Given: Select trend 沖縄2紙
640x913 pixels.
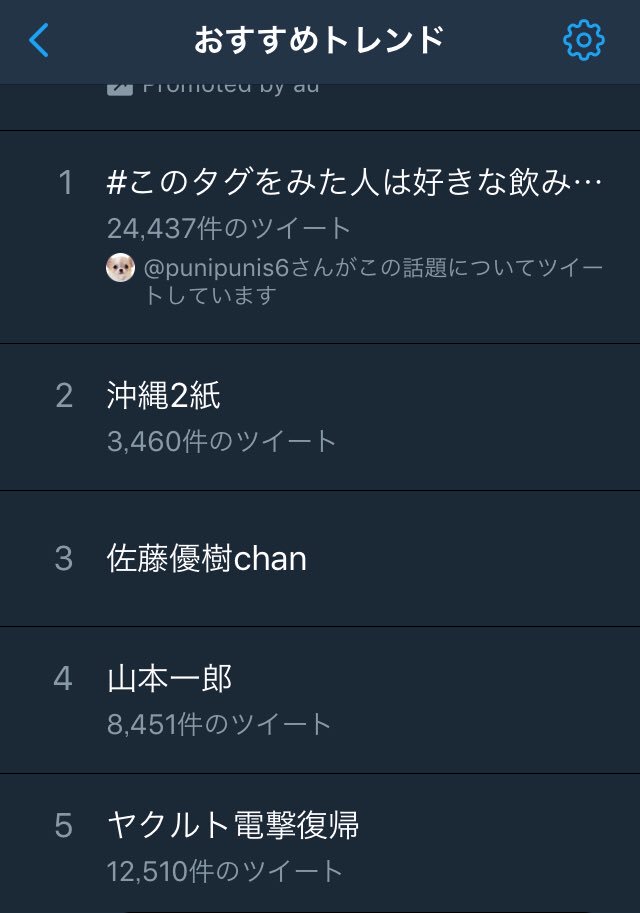Looking at the screenshot, I should (164, 396).
